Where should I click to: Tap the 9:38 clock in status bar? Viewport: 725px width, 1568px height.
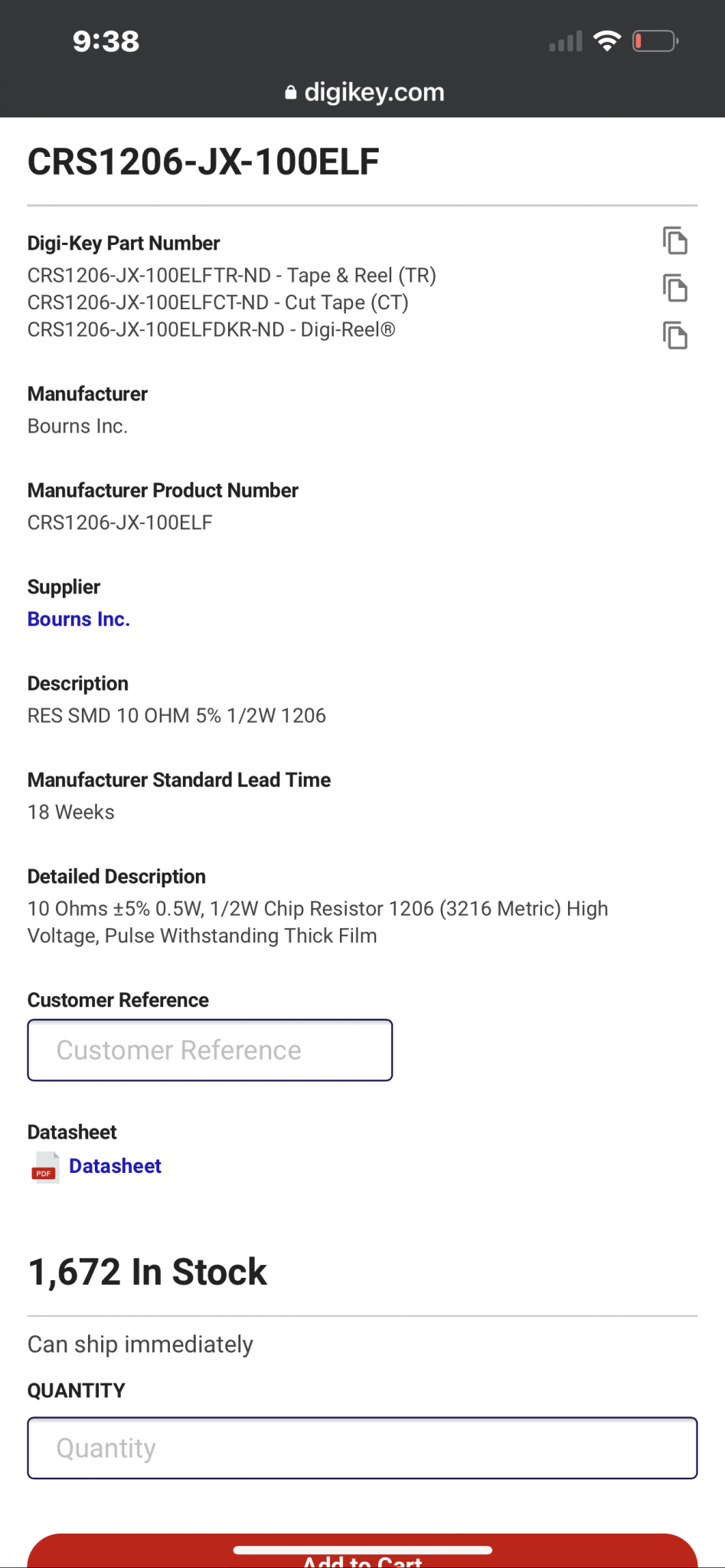click(x=106, y=41)
